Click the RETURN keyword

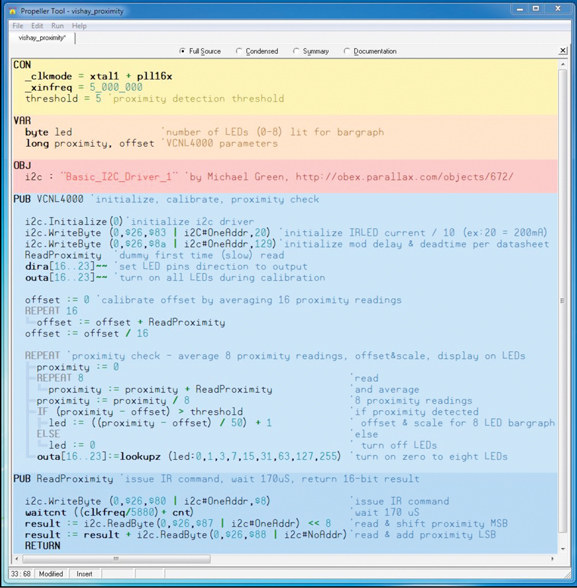pos(42,546)
